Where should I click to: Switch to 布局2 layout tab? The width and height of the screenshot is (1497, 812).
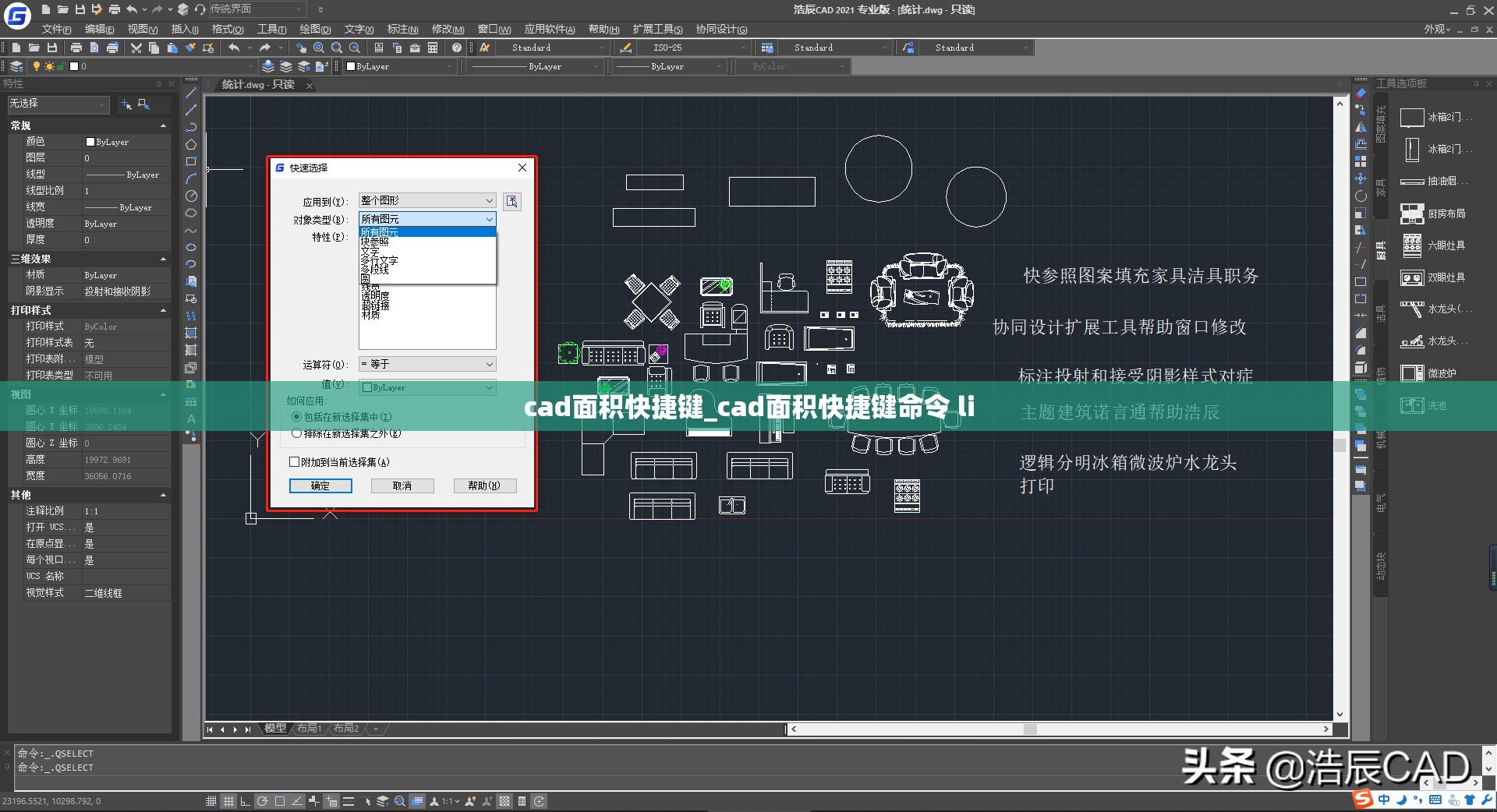tap(346, 729)
